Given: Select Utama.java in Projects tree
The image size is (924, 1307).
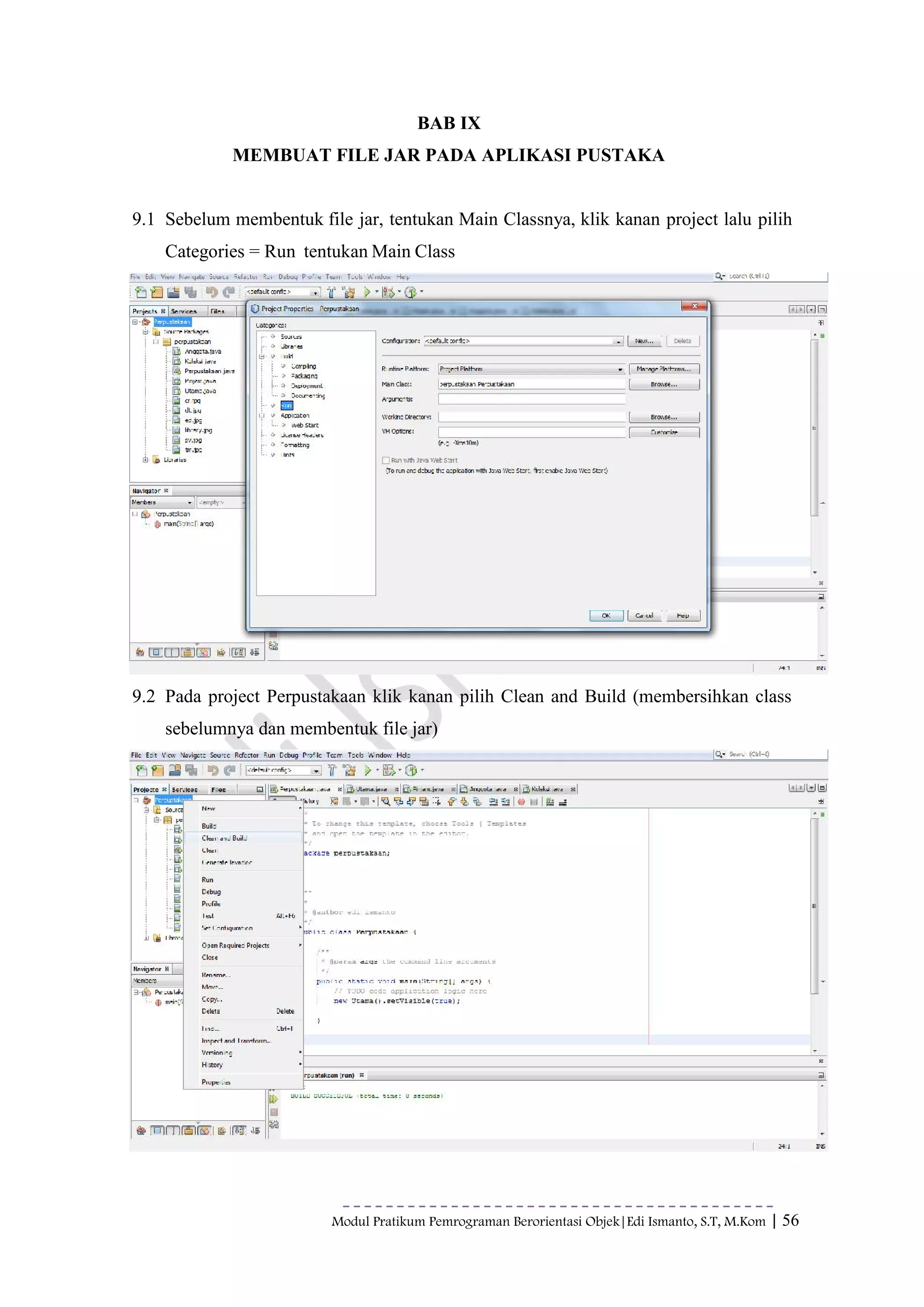Looking at the screenshot, I should click(200, 391).
